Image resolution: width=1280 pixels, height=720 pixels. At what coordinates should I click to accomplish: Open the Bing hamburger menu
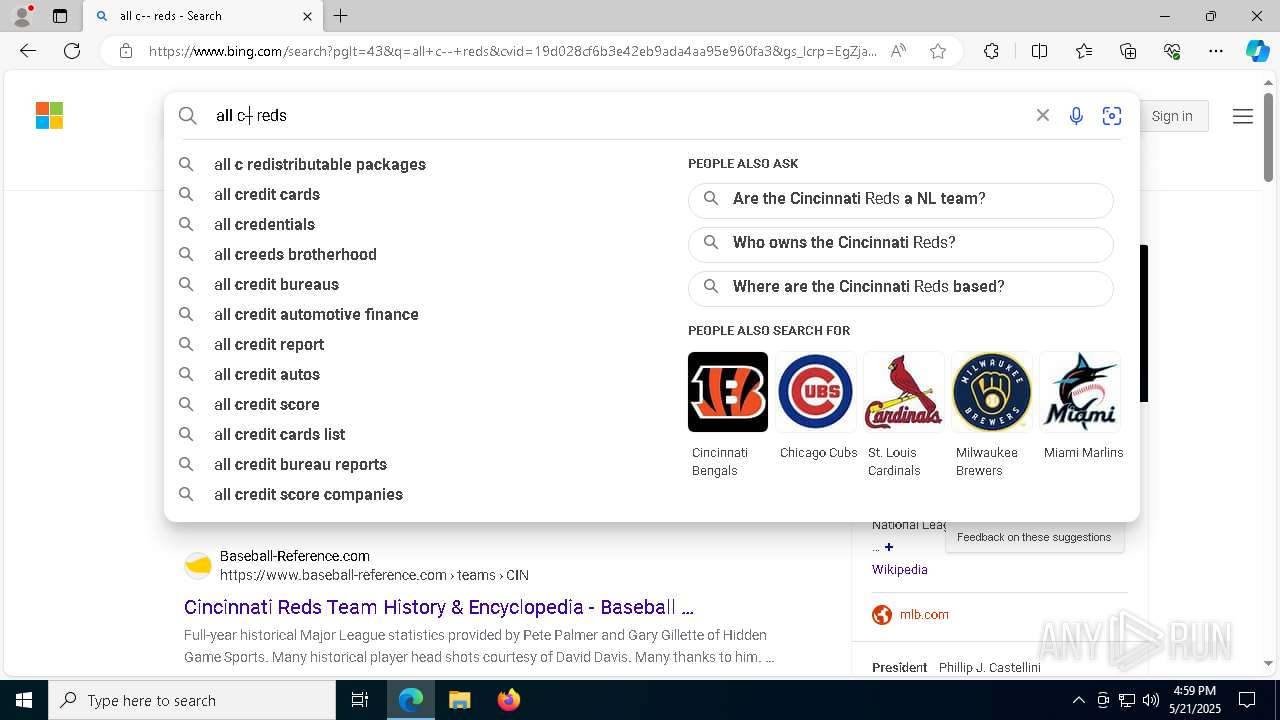coord(1243,116)
